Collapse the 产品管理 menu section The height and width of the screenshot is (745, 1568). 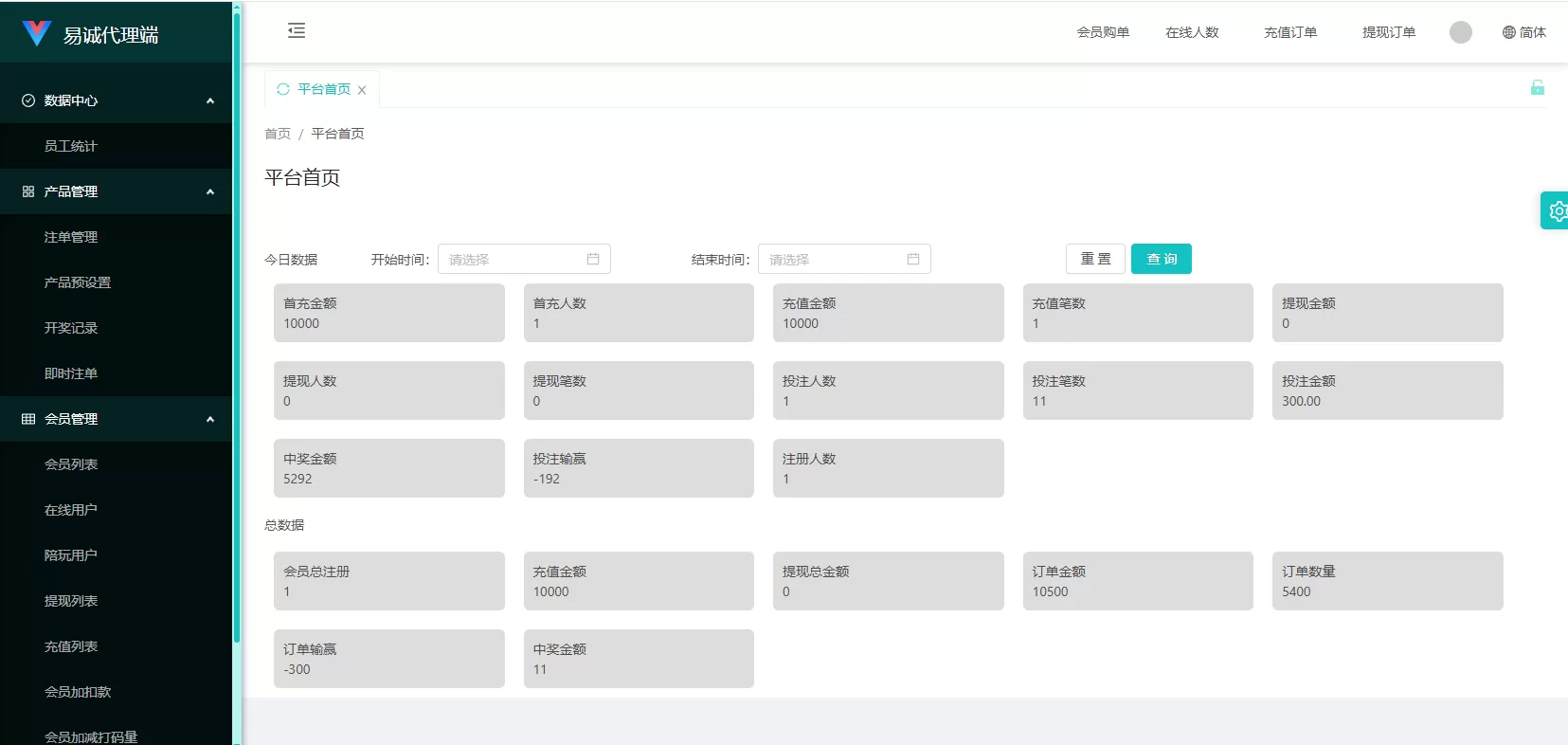[210, 191]
